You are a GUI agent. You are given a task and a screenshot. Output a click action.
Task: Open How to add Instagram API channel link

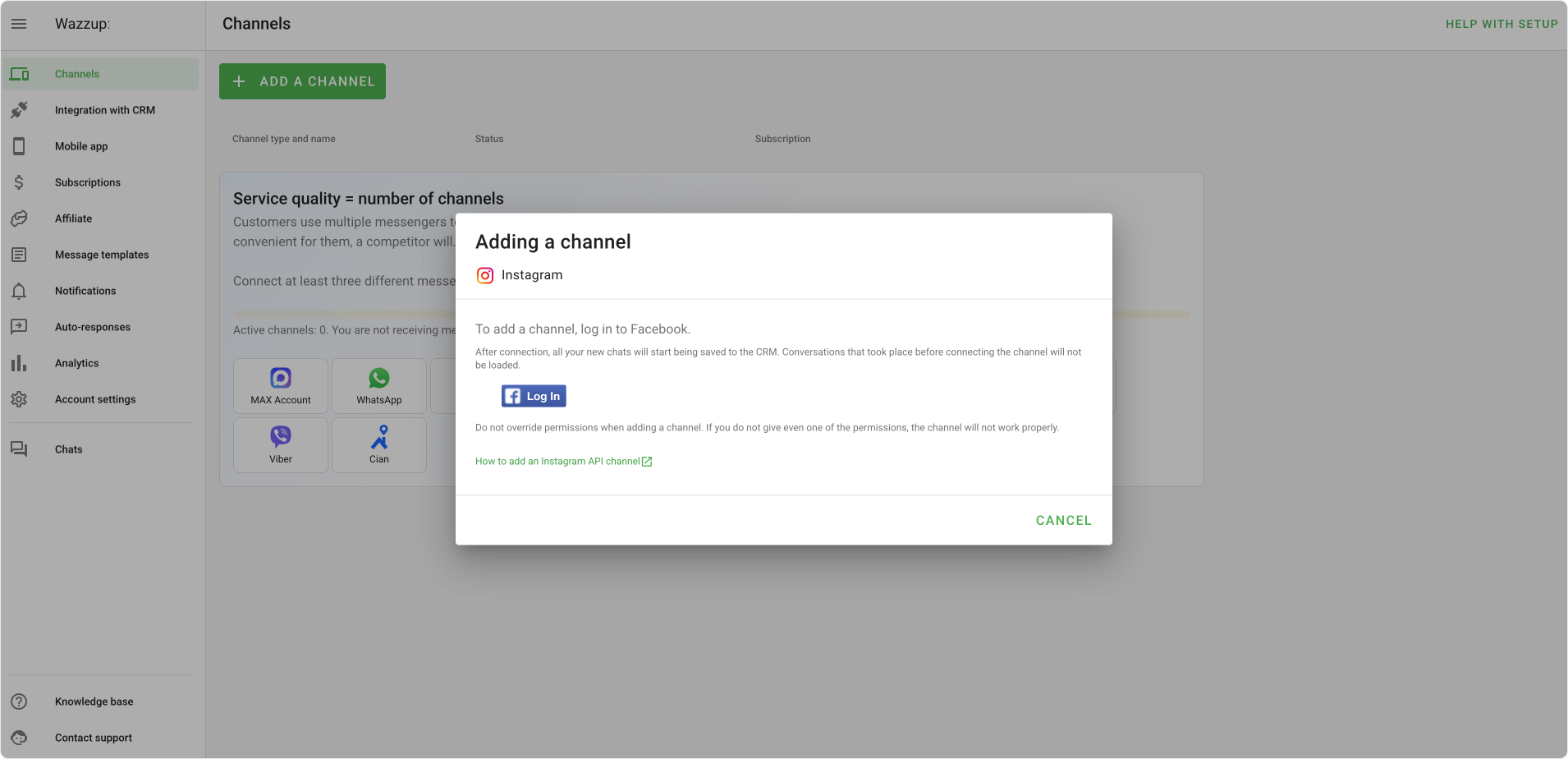pos(563,462)
